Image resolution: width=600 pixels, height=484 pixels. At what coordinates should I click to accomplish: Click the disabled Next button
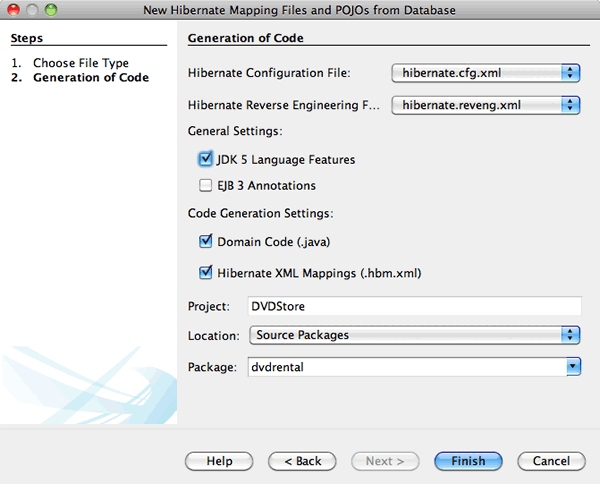[x=385, y=461]
